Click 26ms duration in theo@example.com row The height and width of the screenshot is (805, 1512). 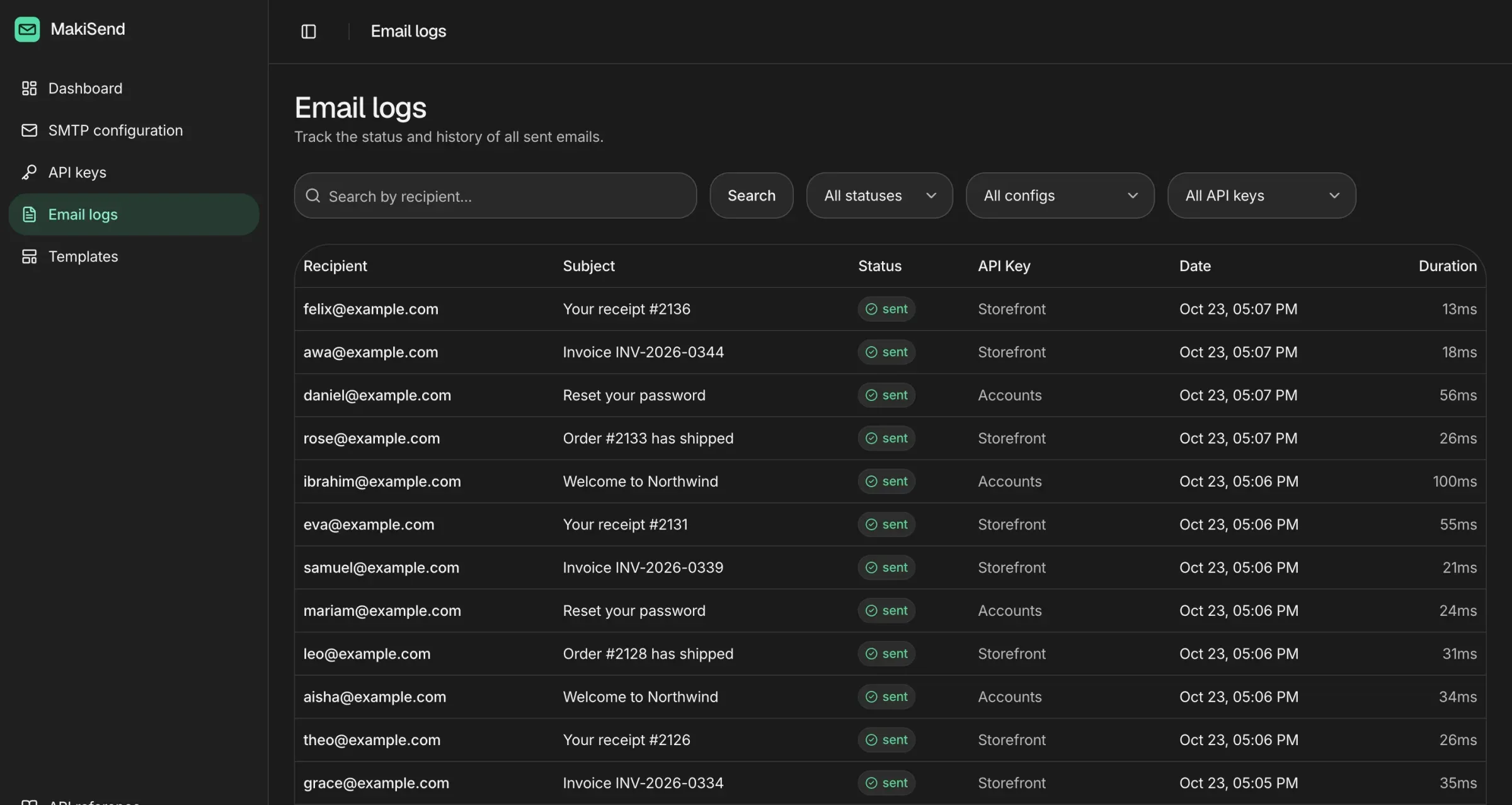coord(1458,739)
